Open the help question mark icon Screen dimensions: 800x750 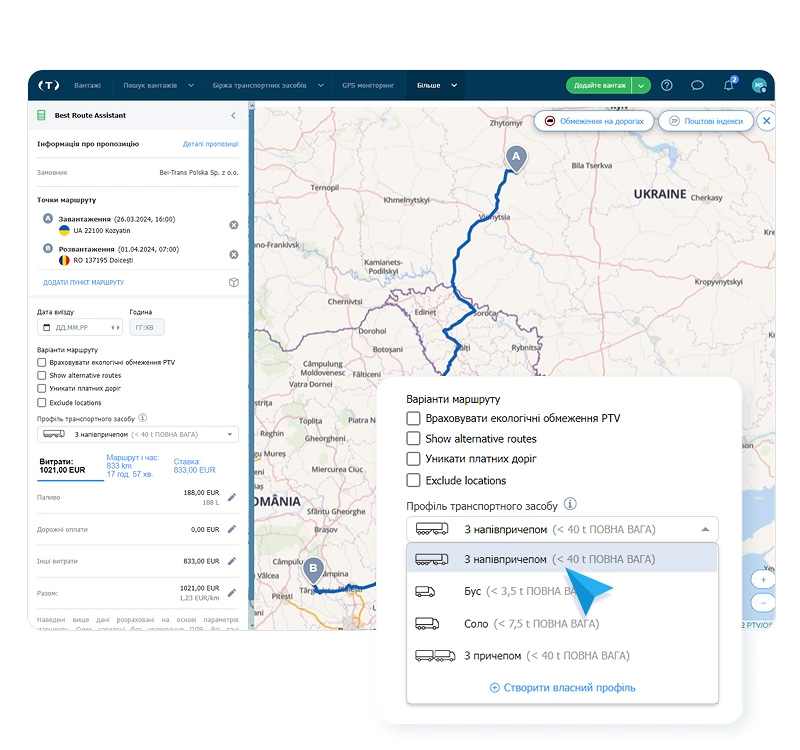click(x=666, y=85)
